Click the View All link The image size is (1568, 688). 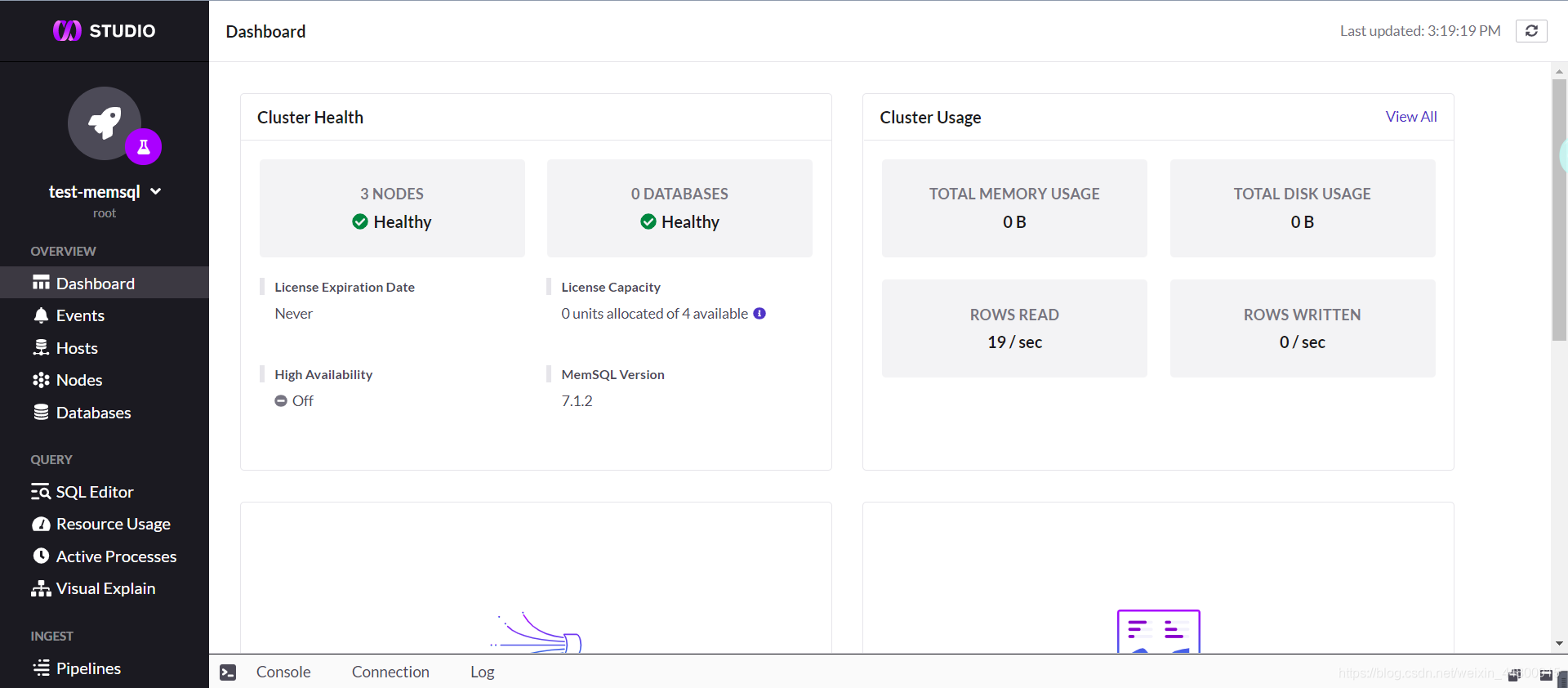(x=1411, y=117)
